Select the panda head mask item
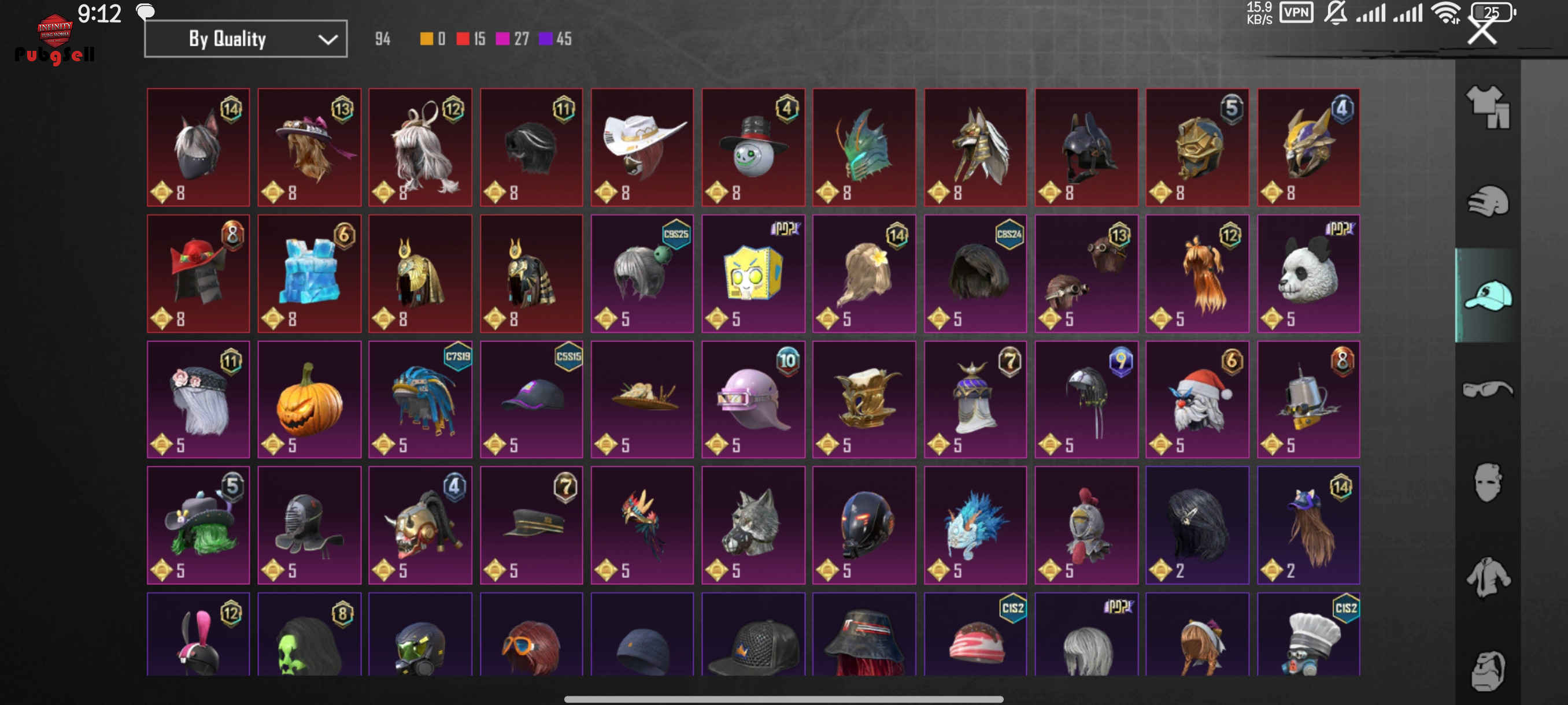1568x705 pixels. (1308, 273)
